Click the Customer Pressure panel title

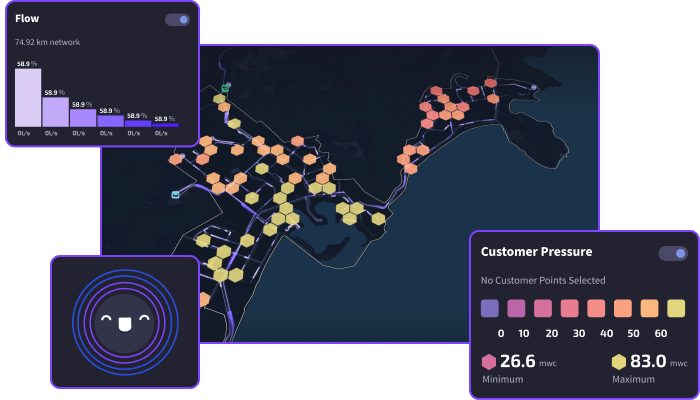(536, 252)
